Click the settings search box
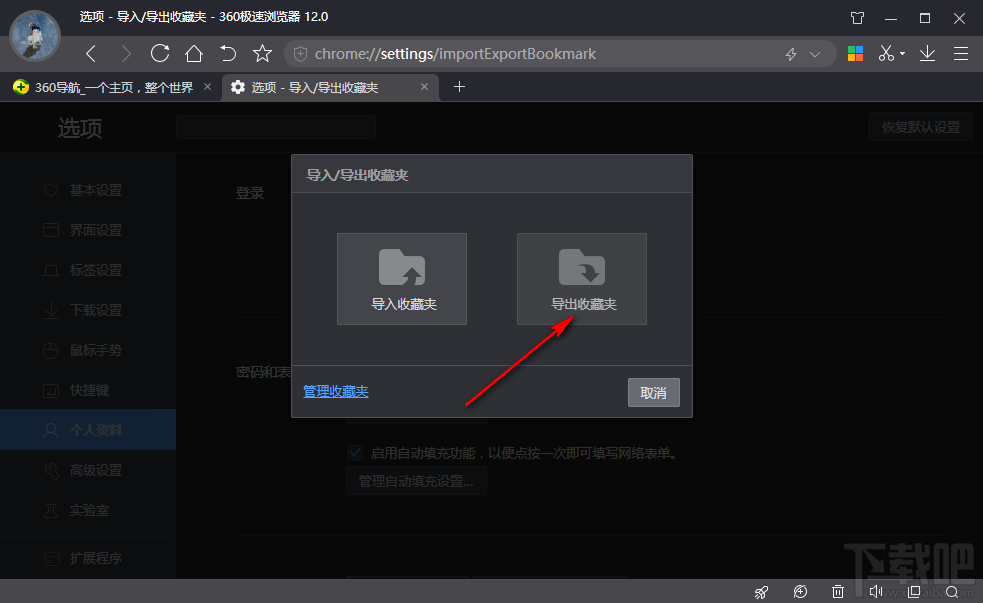The image size is (983, 603). click(276, 127)
